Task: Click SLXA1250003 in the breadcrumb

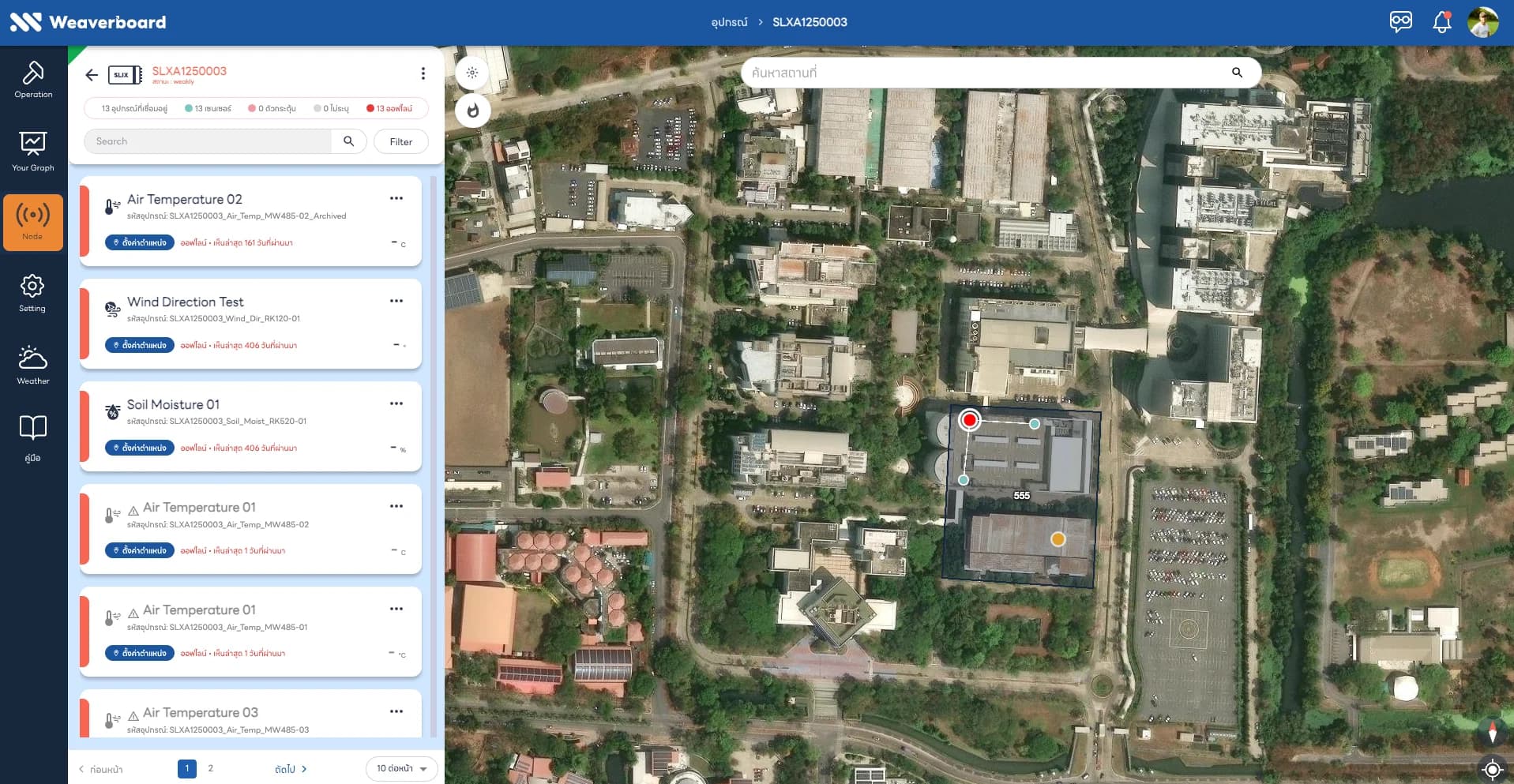Action: (x=810, y=22)
